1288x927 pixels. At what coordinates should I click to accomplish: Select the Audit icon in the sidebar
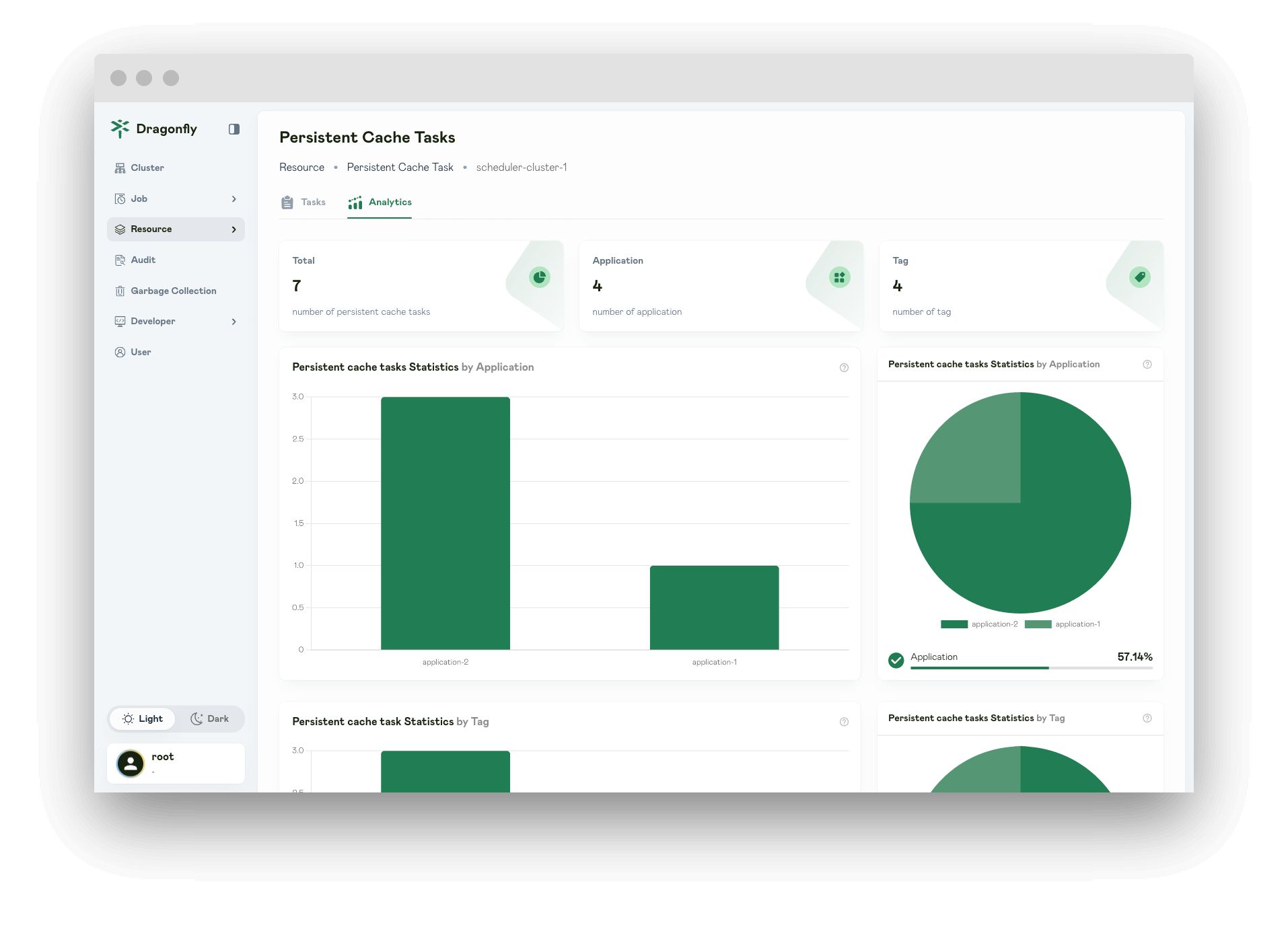pos(120,260)
